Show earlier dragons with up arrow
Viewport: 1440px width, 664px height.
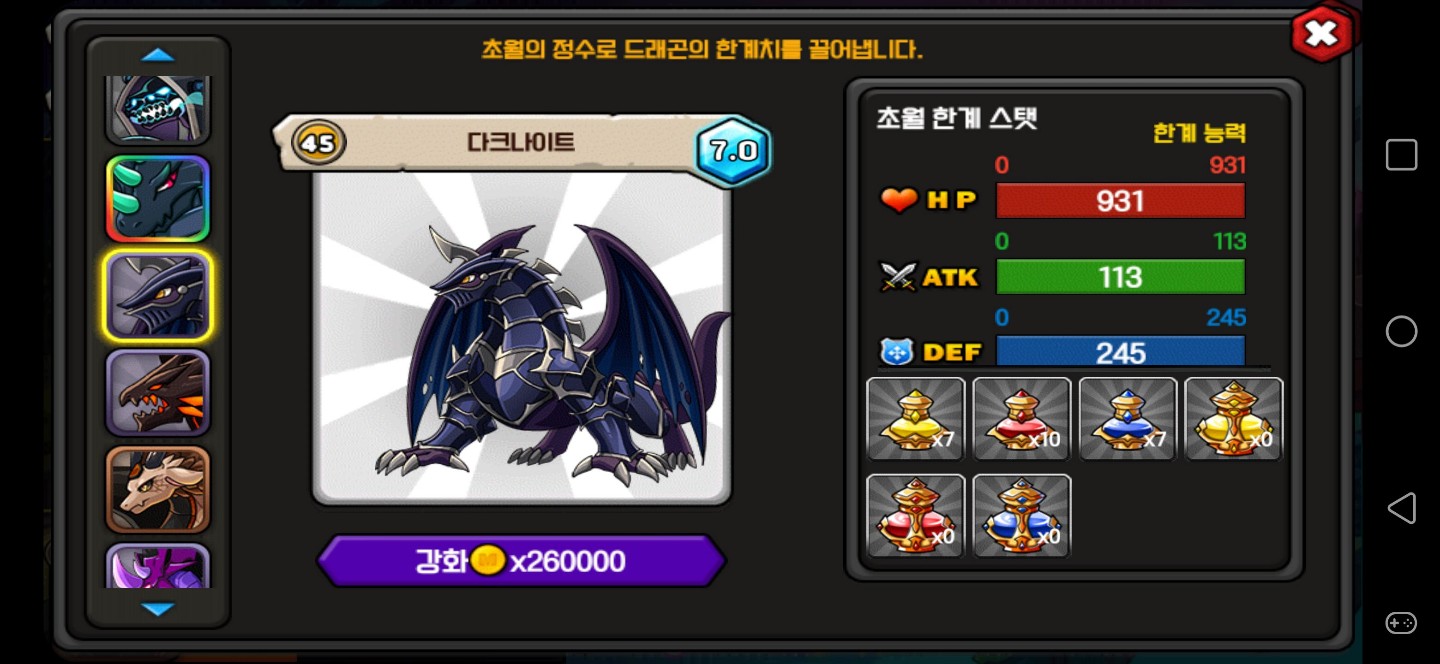158,56
